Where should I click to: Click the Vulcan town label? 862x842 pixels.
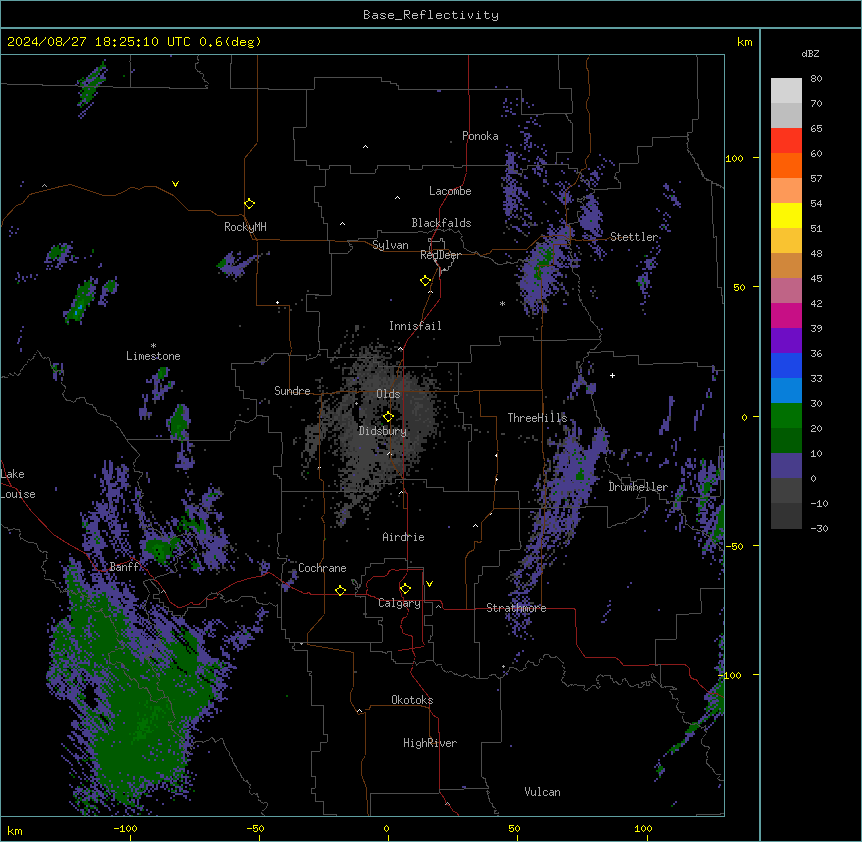tap(542, 792)
